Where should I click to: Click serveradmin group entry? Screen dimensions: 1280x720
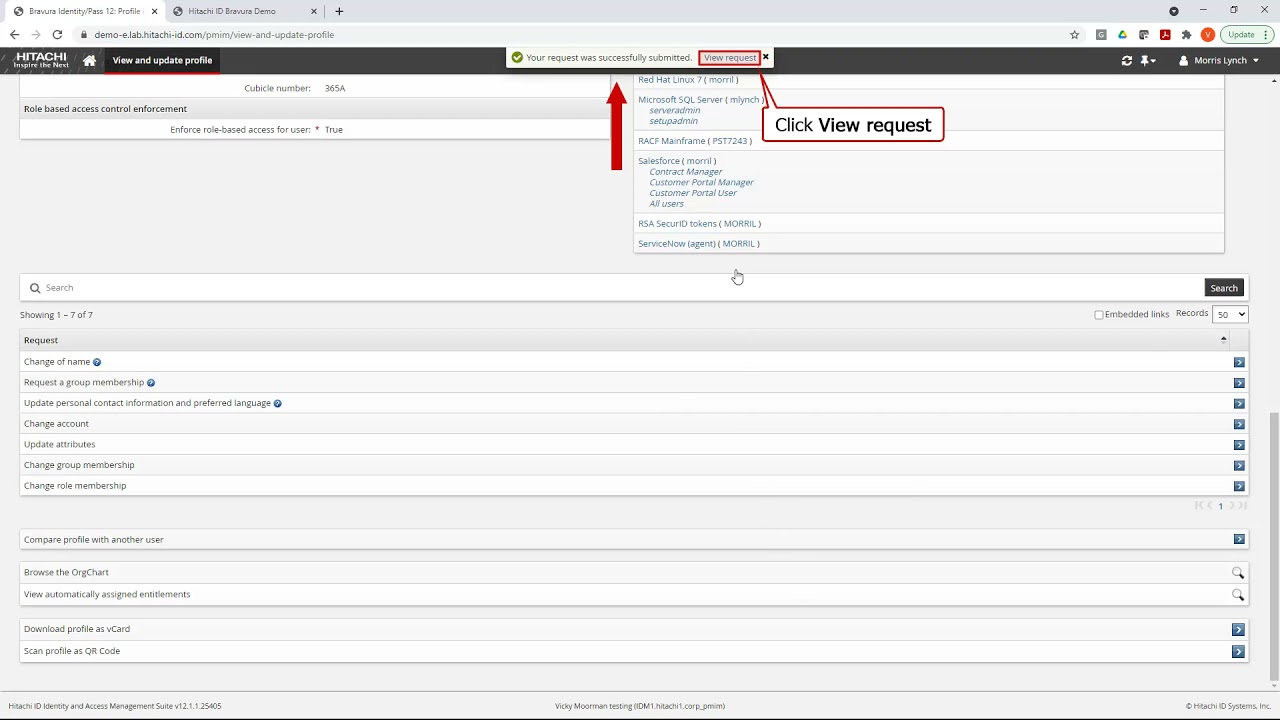click(674, 111)
